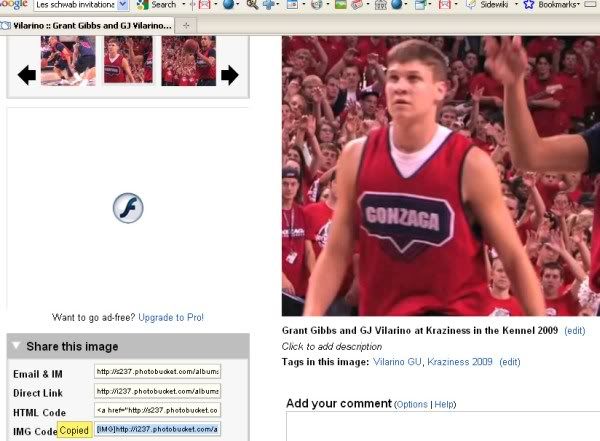Viewport: 600px width, 441px height.
Task: Open the new tab button
Action: (x=186, y=26)
